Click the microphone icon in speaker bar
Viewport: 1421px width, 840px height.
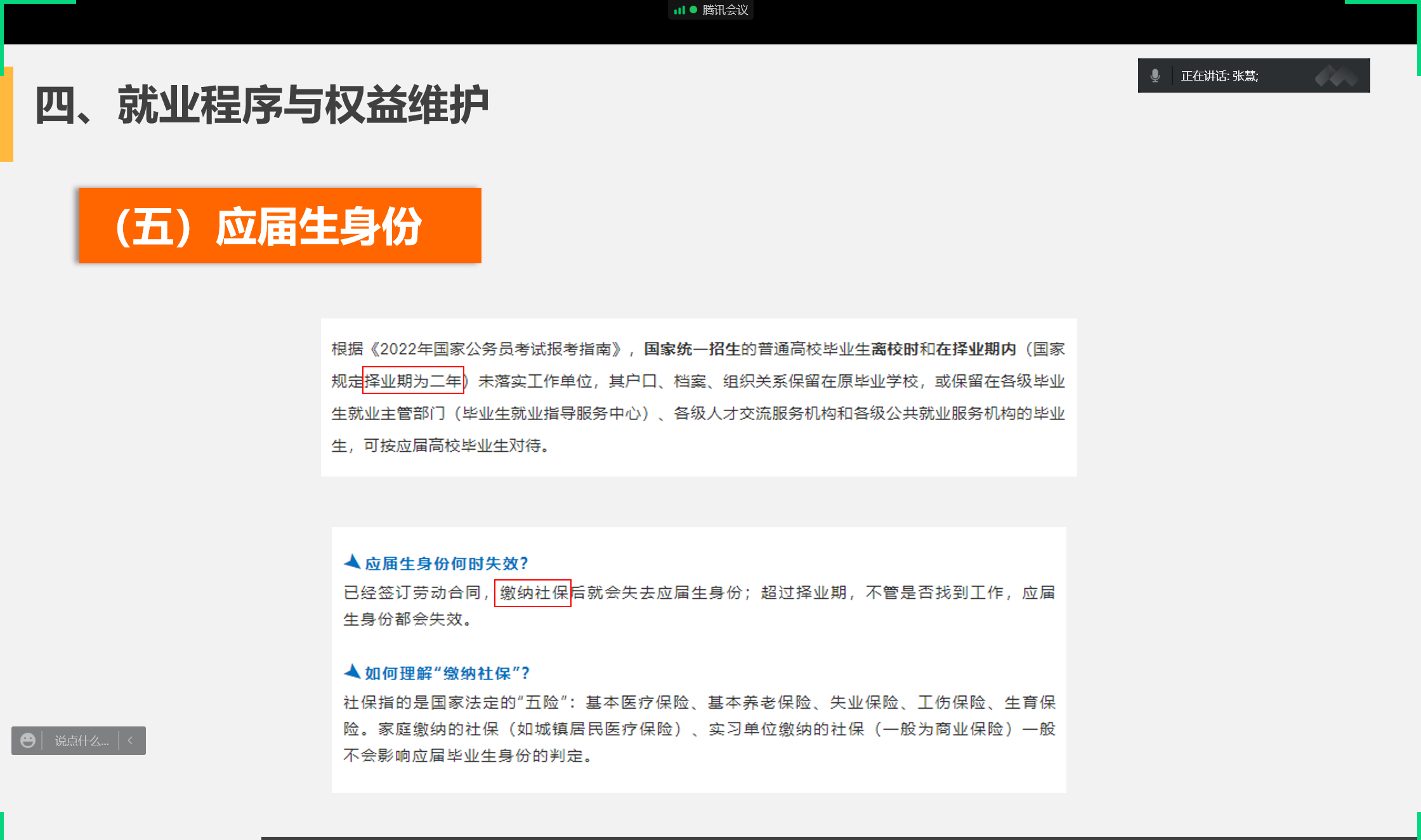[x=1155, y=76]
